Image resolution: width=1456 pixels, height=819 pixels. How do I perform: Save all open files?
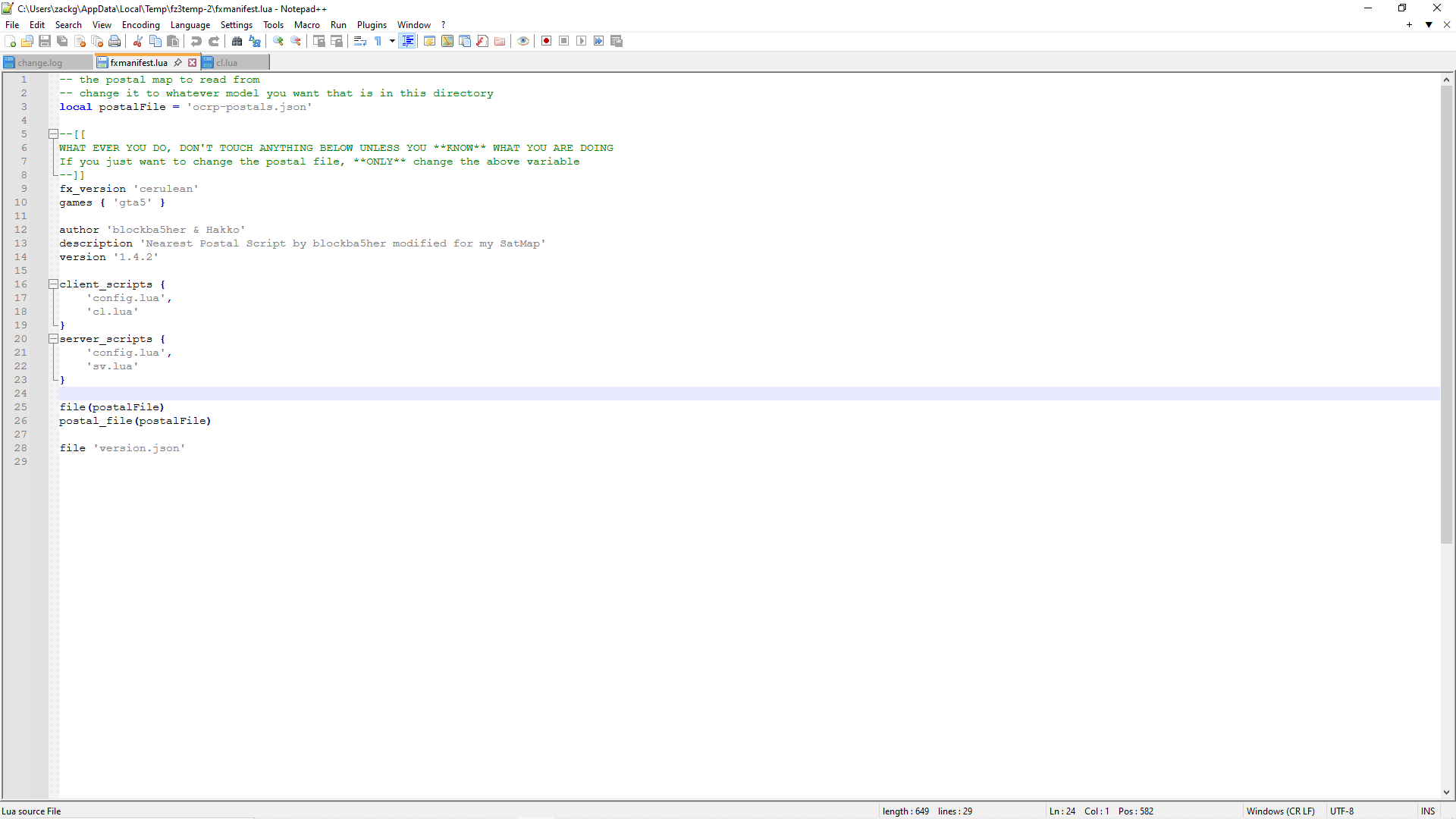[61, 41]
